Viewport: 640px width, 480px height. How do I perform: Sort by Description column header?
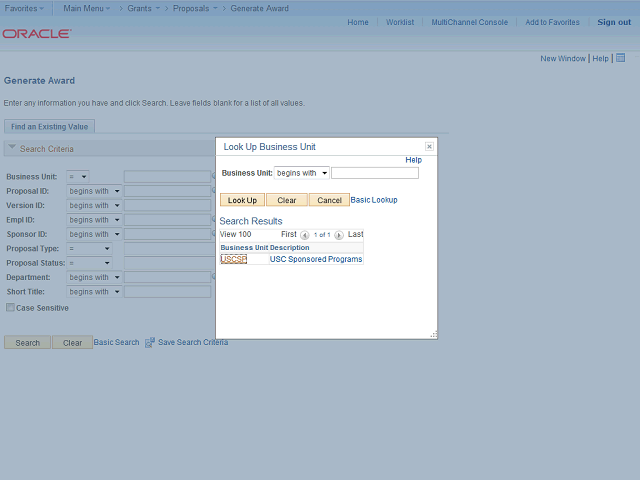coord(290,248)
